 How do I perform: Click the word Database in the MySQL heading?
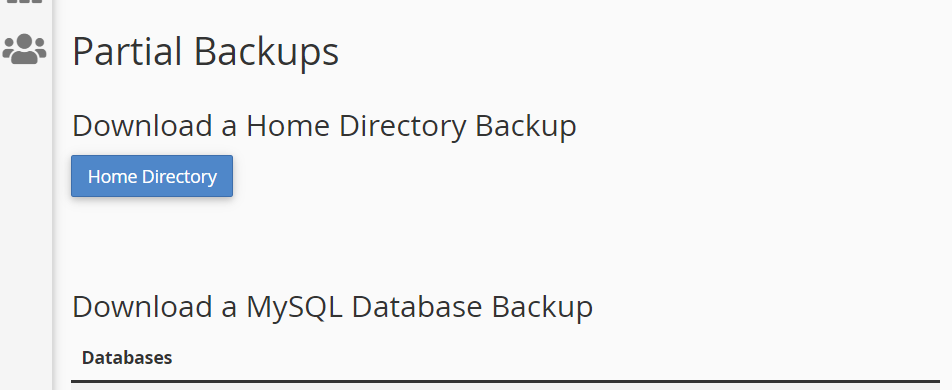[x=416, y=307]
